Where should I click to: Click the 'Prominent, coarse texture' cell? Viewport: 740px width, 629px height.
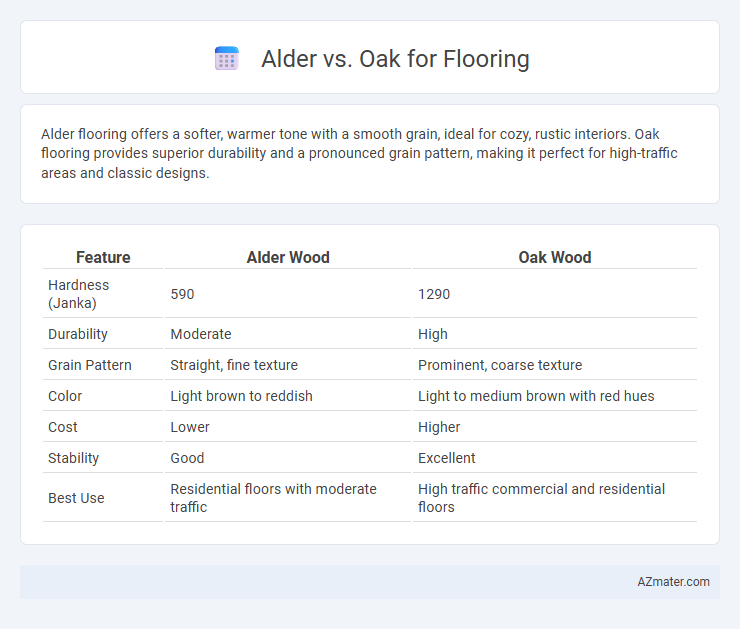(x=500, y=365)
